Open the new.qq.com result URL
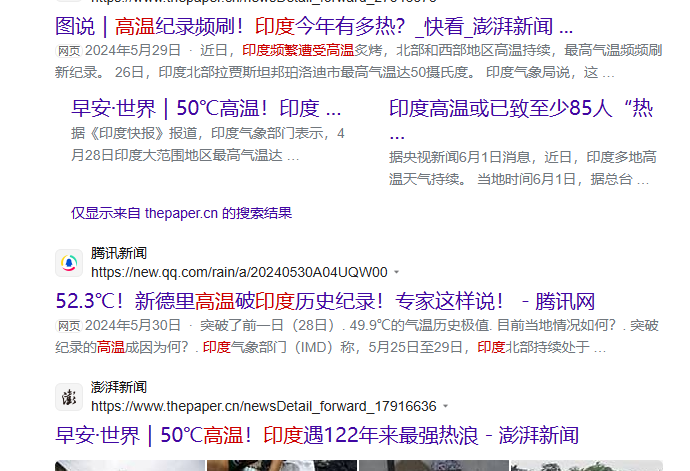Image resolution: width=690 pixels, height=471 pixels. pyautogui.click(x=239, y=272)
